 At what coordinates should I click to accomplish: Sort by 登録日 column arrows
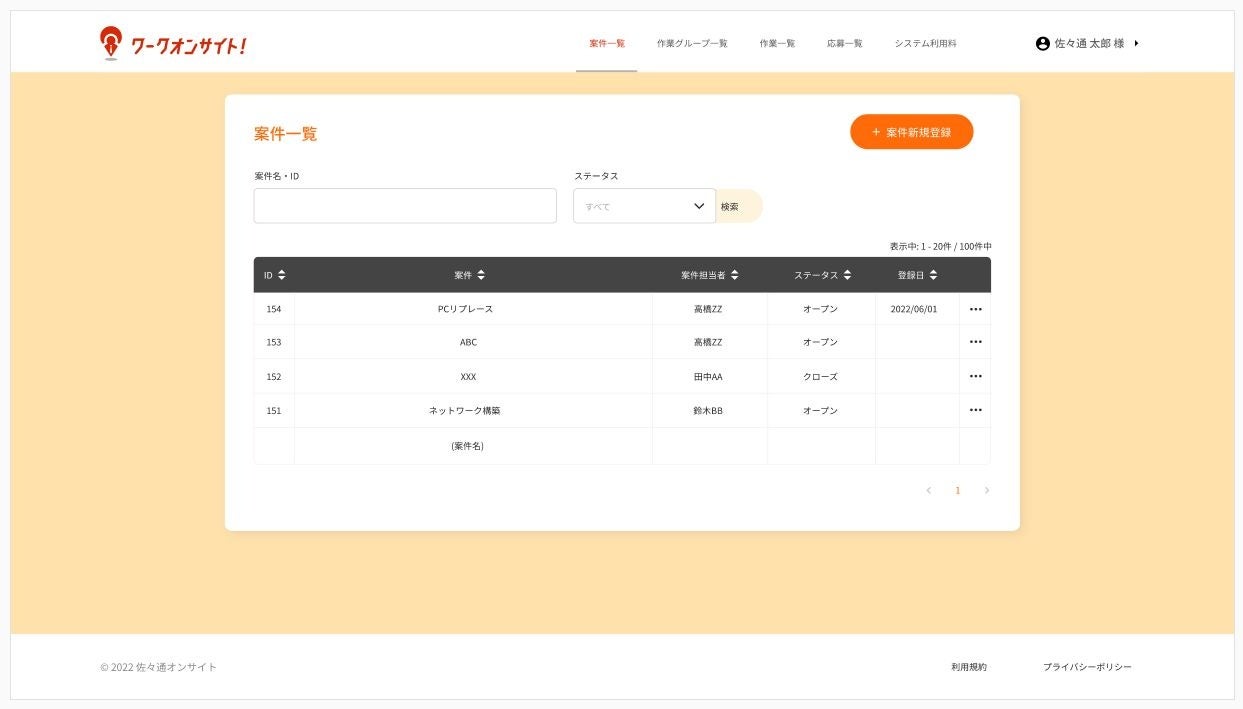933,275
